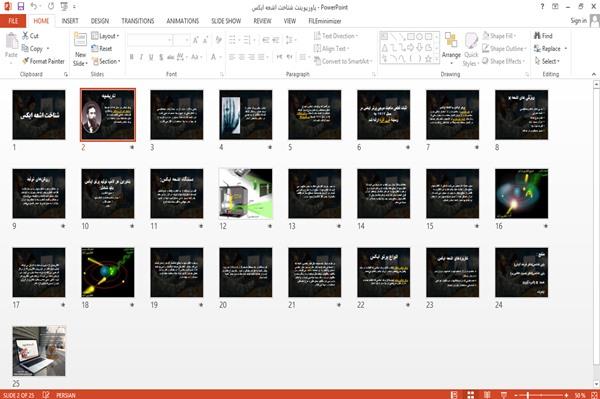Cut the selection with the scissors icon
The height and width of the screenshot is (399, 600).
pyautogui.click(x=30, y=36)
